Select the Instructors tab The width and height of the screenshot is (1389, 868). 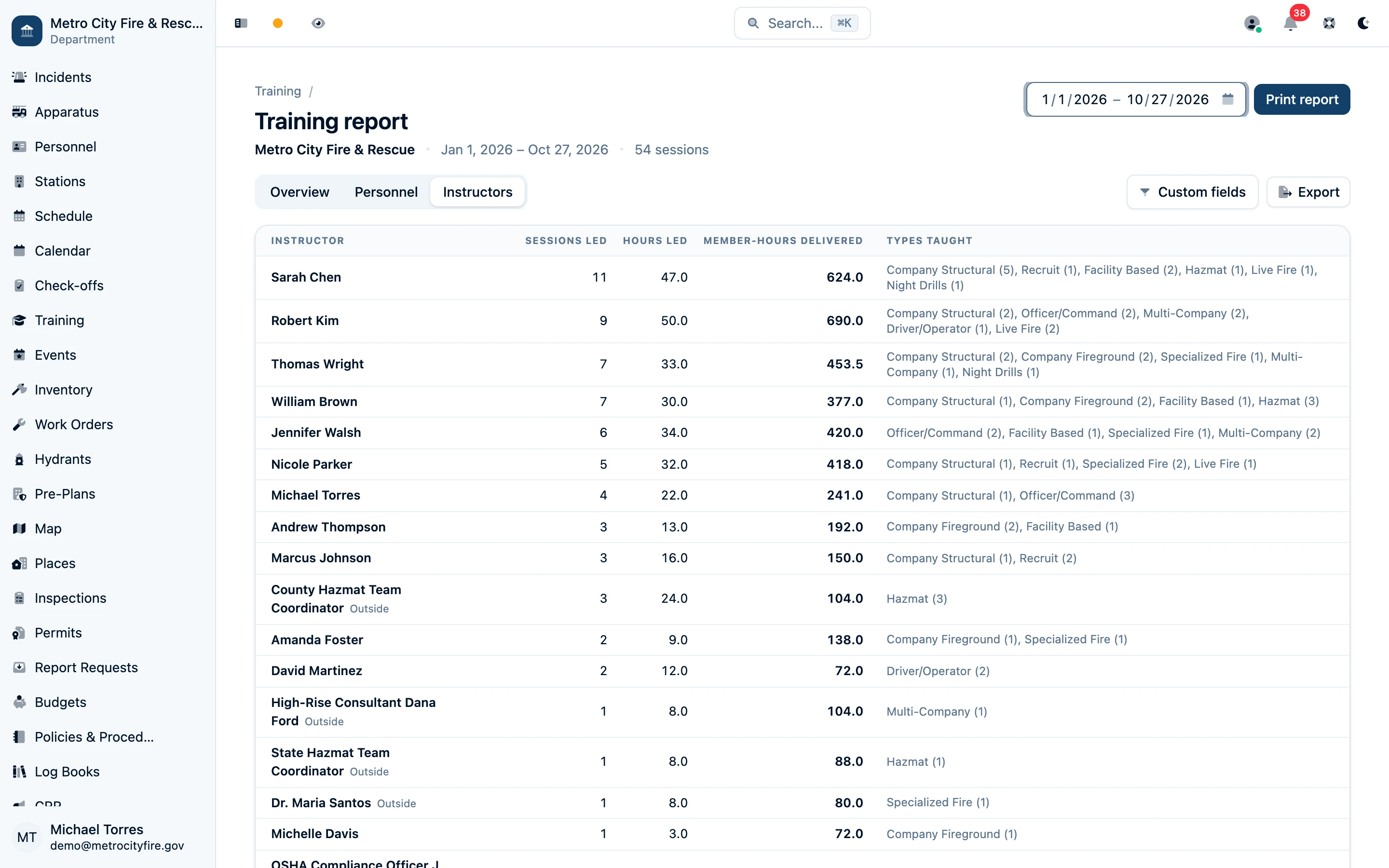477,192
